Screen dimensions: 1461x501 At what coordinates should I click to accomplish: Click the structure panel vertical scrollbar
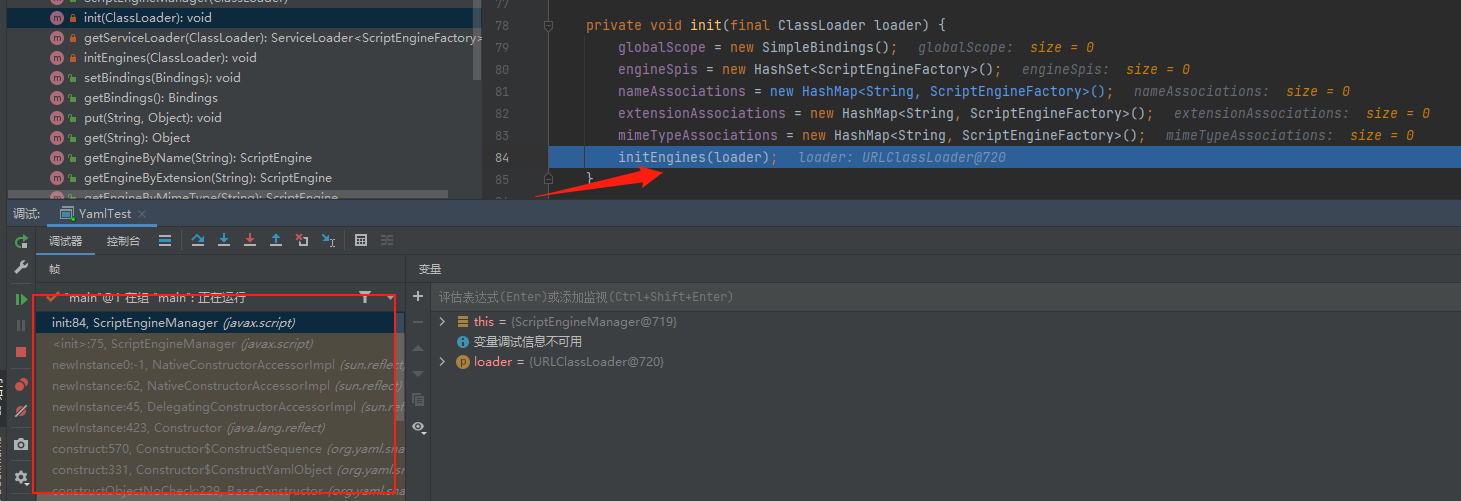(477, 40)
